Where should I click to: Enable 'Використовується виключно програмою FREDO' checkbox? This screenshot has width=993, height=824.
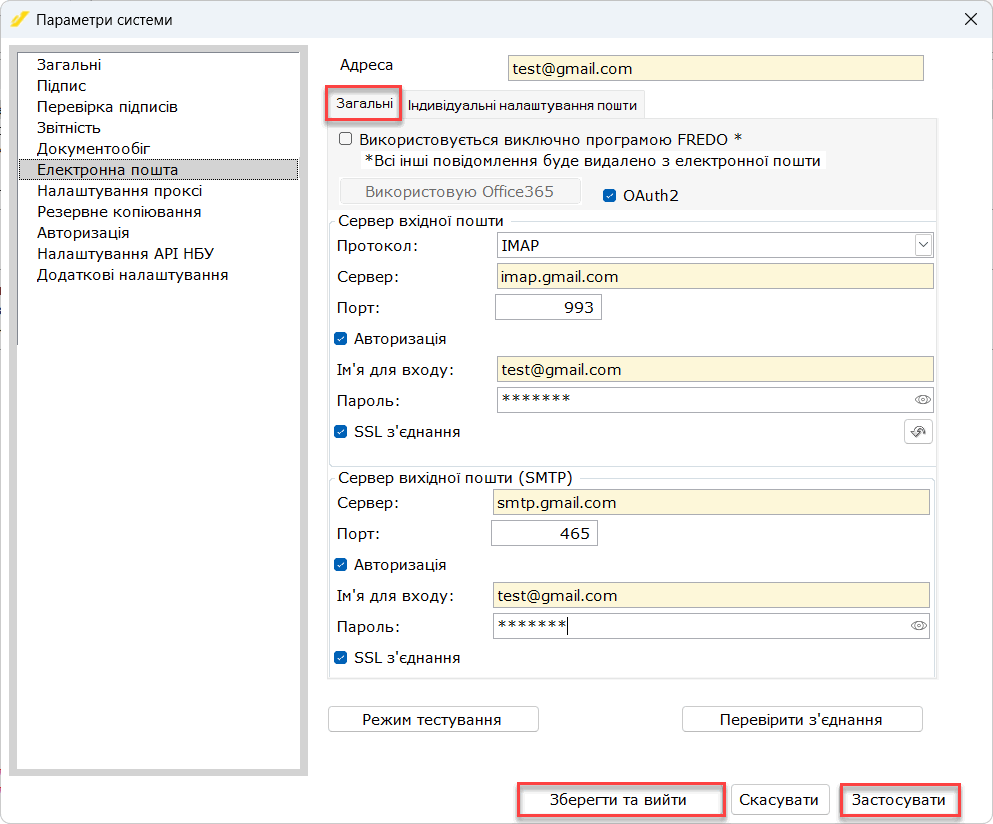(346, 139)
